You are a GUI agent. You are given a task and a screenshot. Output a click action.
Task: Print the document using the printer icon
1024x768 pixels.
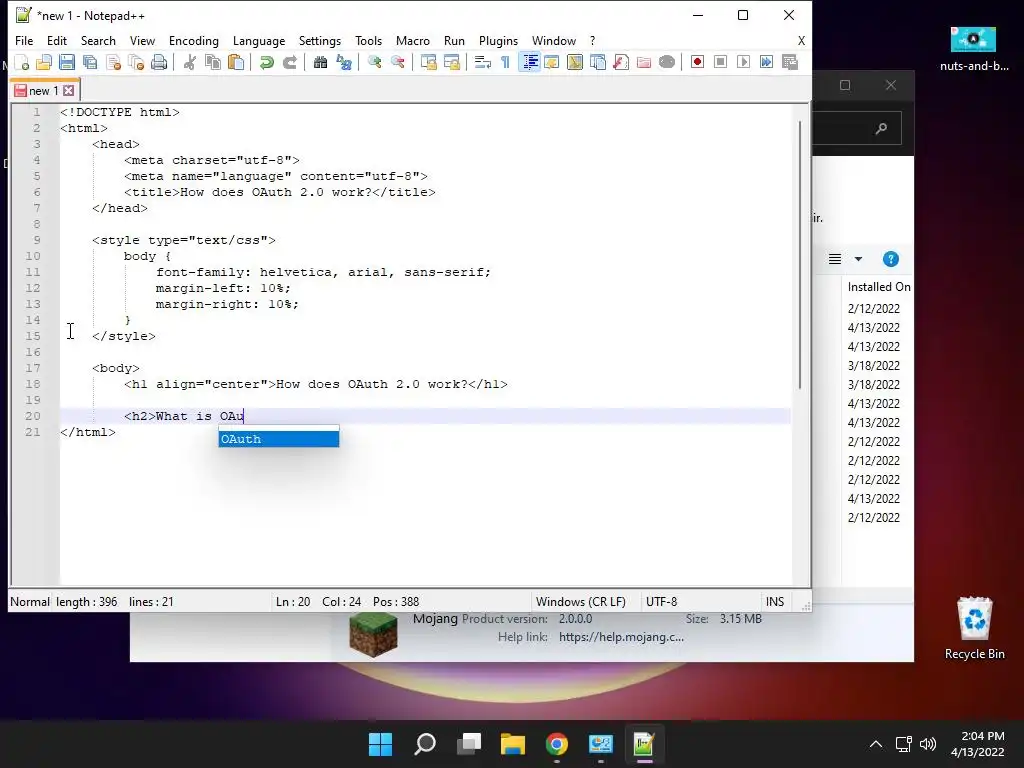159,62
